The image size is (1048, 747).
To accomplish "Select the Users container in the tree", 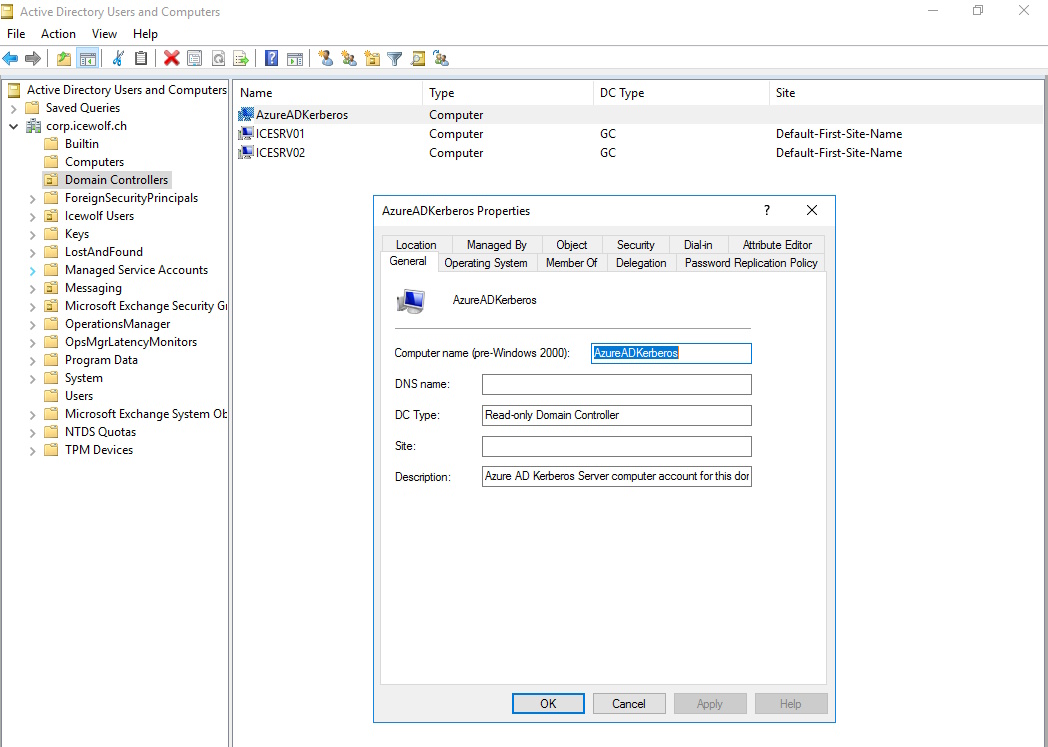I will (x=69, y=396).
